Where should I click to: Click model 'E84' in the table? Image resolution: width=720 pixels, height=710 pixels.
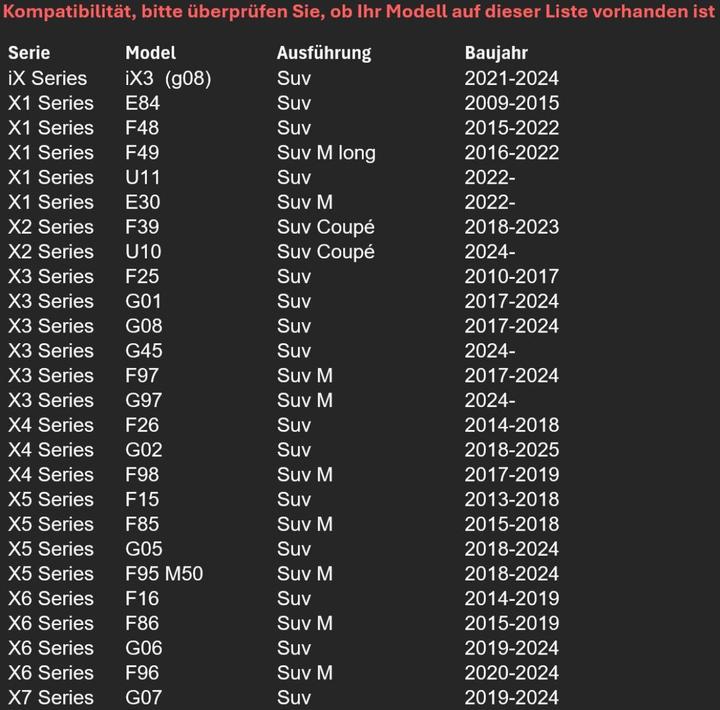click(x=142, y=103)
